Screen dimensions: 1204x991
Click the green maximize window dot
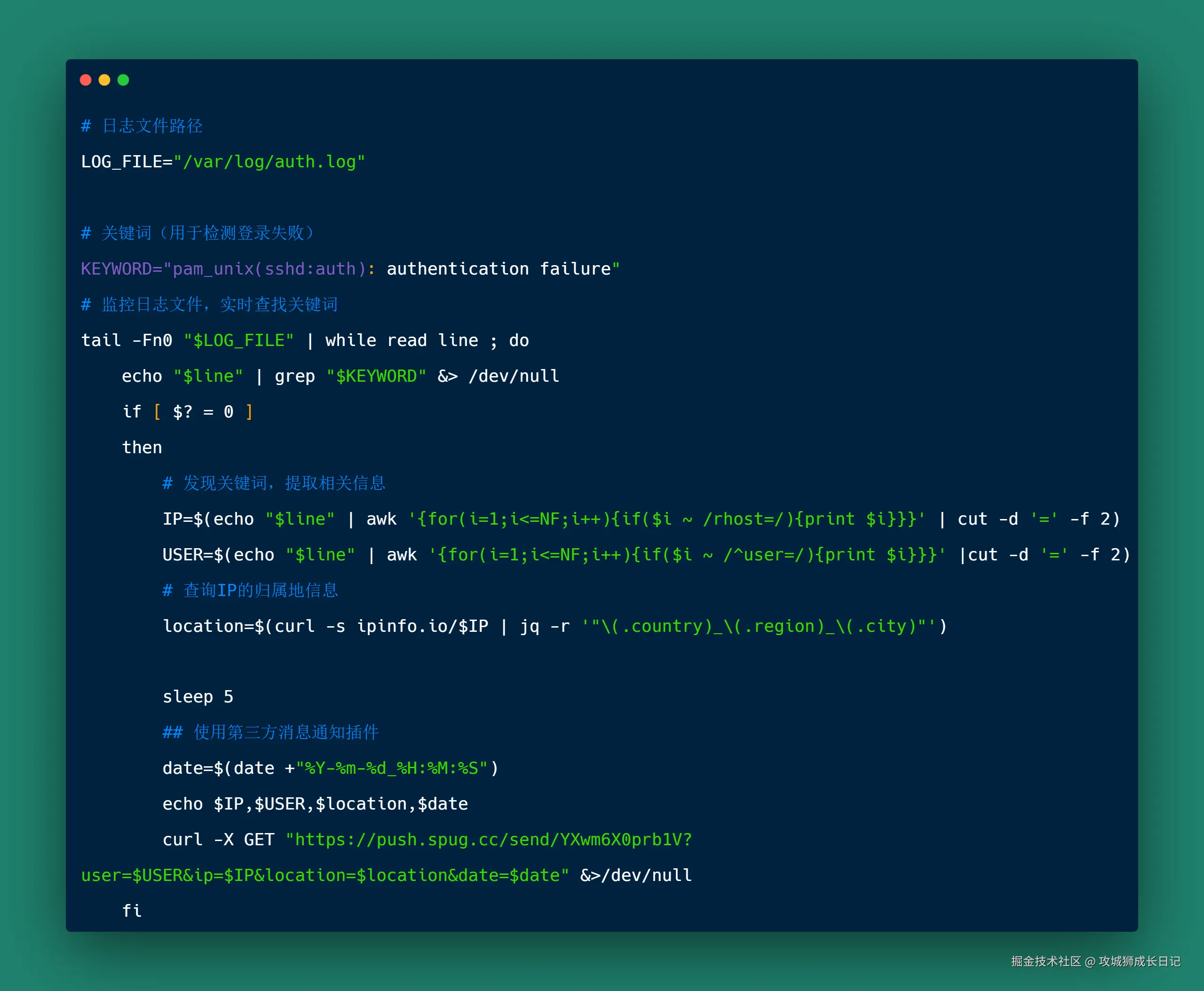(x=123, y=80)
